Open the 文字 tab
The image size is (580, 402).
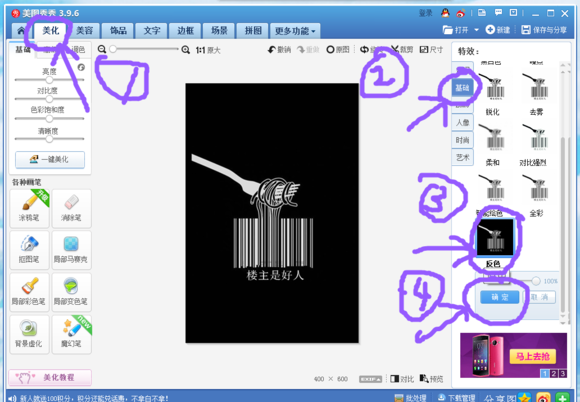(x=152, y=31)
